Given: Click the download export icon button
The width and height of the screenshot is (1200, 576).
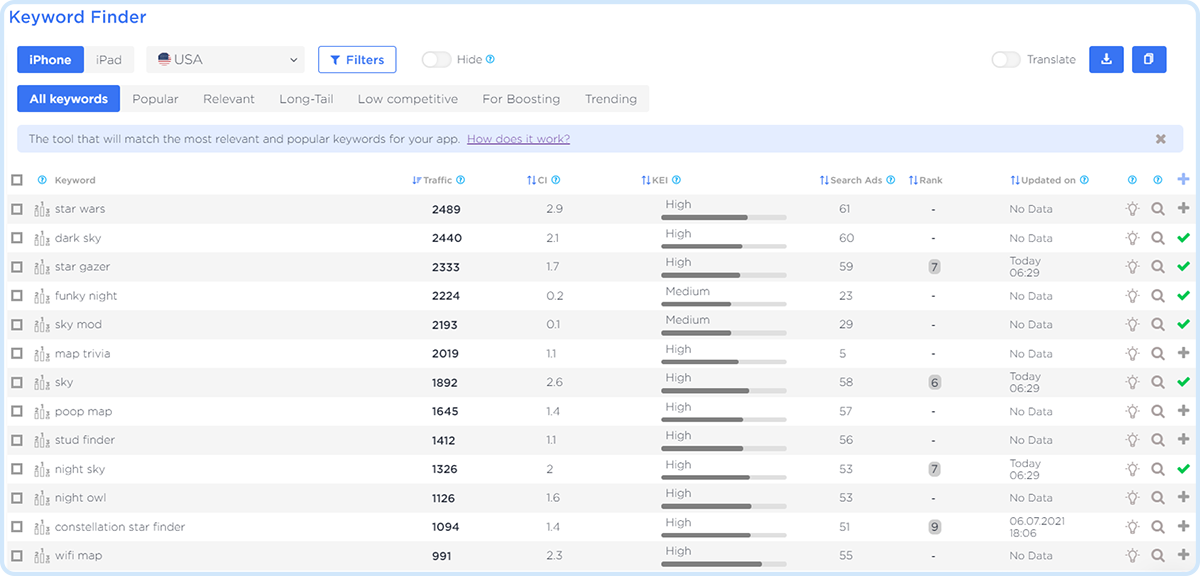Looking at the screenshot, I should point(1106,60).
